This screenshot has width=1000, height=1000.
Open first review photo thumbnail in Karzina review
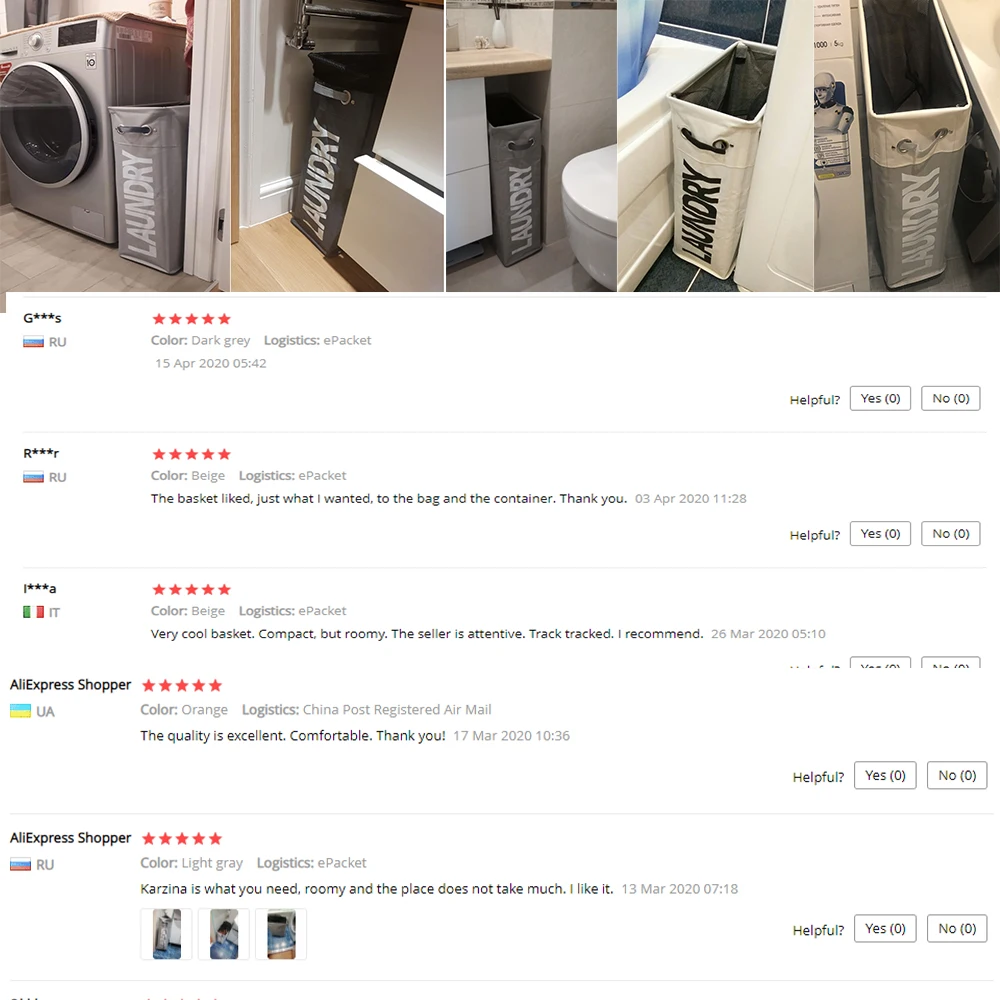click(166, 934)
